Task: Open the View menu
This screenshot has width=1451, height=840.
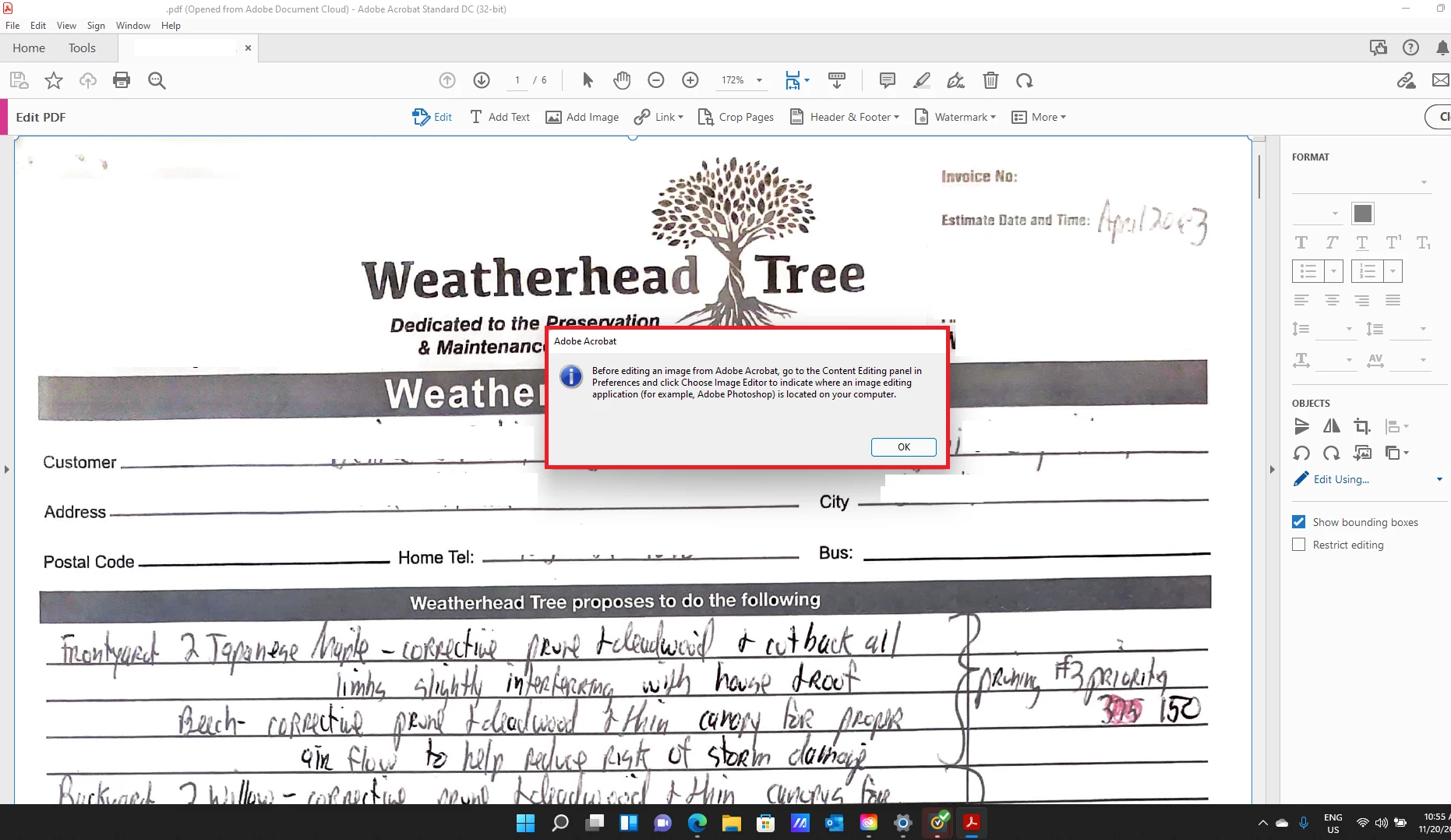Action: (66, 25)
